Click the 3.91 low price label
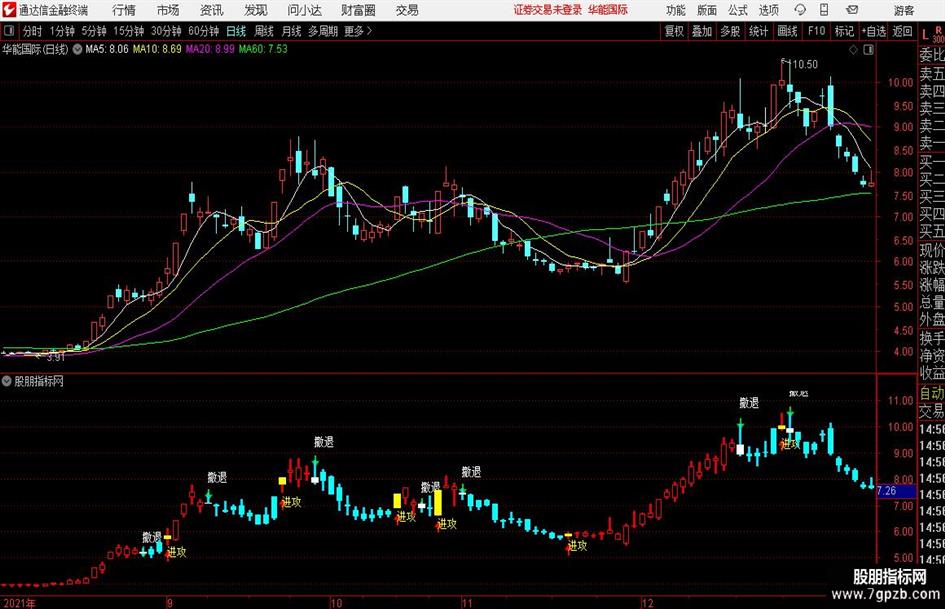This screenshot has height=609, width=945. pos(55,357)
